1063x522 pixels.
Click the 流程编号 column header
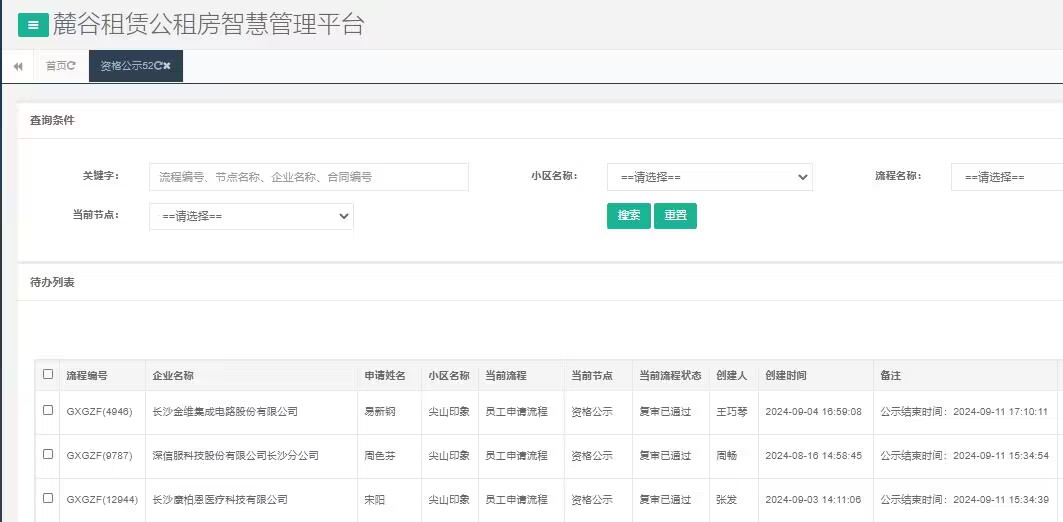pyautogui.click(x=87, y=376)
